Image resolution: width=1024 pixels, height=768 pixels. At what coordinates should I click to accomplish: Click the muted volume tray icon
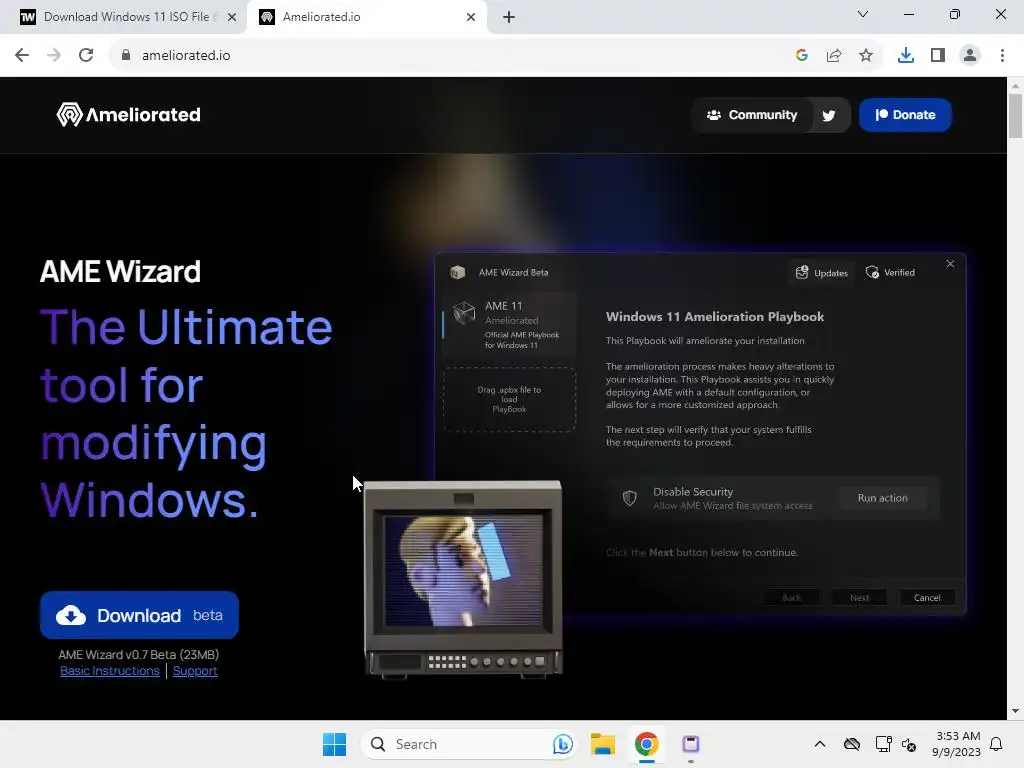click(909, 744)
